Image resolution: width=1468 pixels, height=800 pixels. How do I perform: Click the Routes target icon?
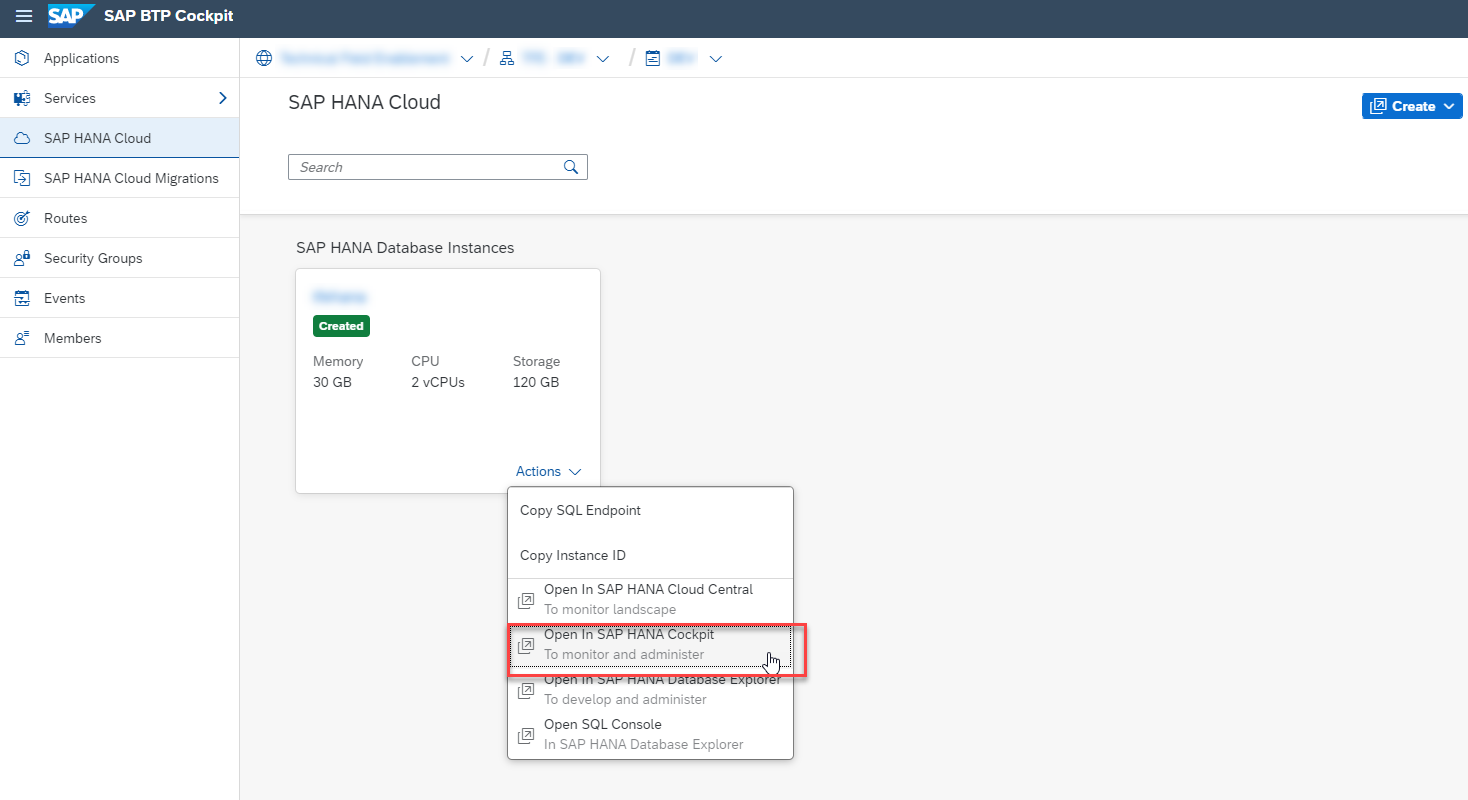[x=22, y=218]
